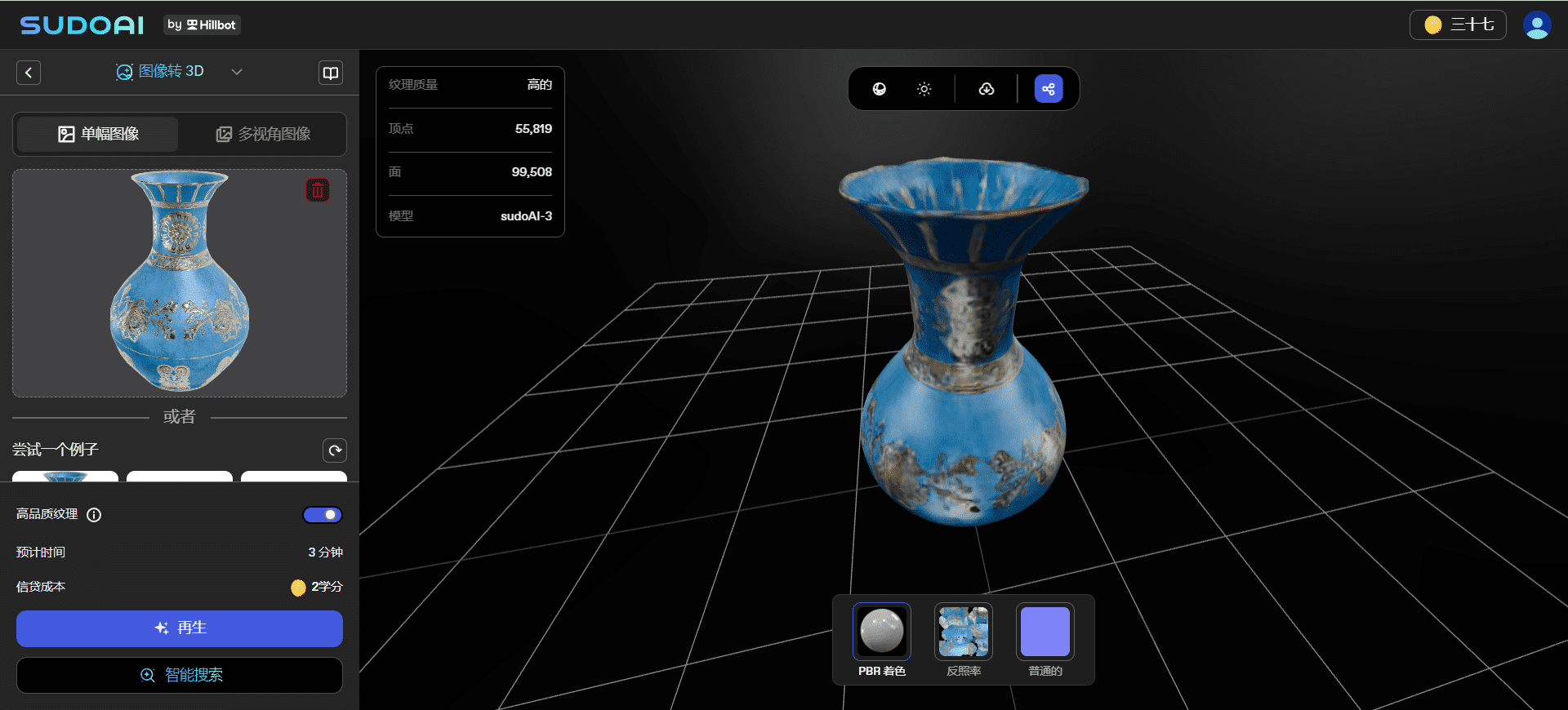The height and width of the screenshot is (710, 1568).
Task: Open the documentation book icon
Action: [x=331, y=73]
